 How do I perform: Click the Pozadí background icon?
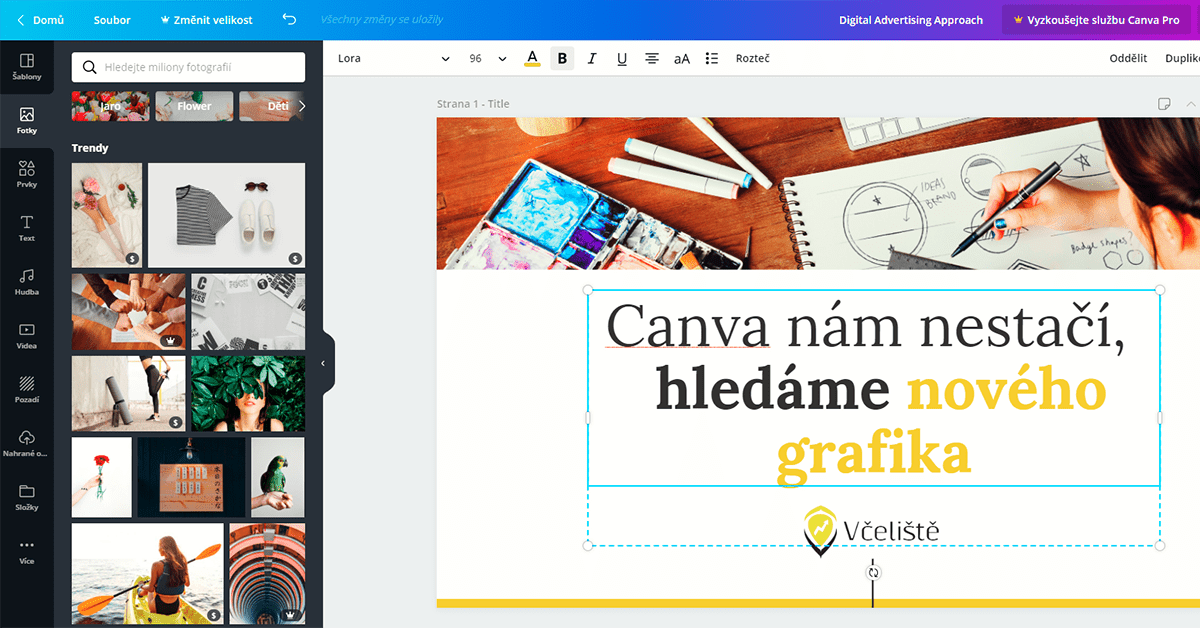coord(27,389)
